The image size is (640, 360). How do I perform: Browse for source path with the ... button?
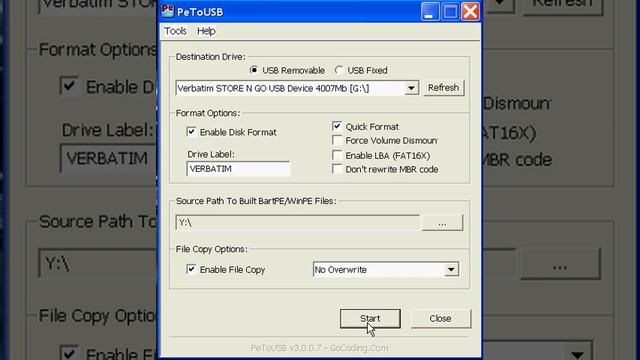442,223
